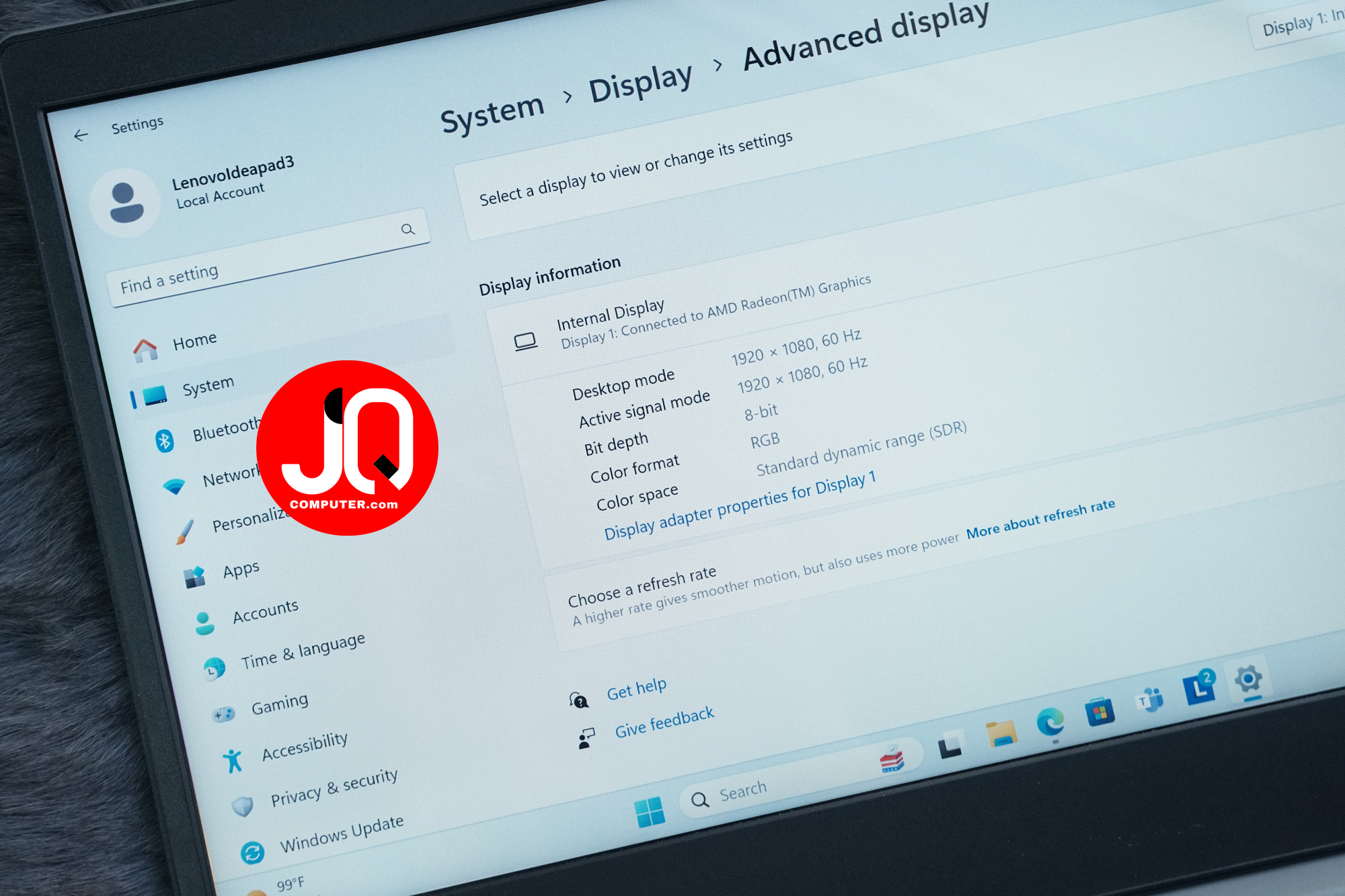The image size is (1345, 896).
Task: Open the Windows Start button
Action: 650,812
